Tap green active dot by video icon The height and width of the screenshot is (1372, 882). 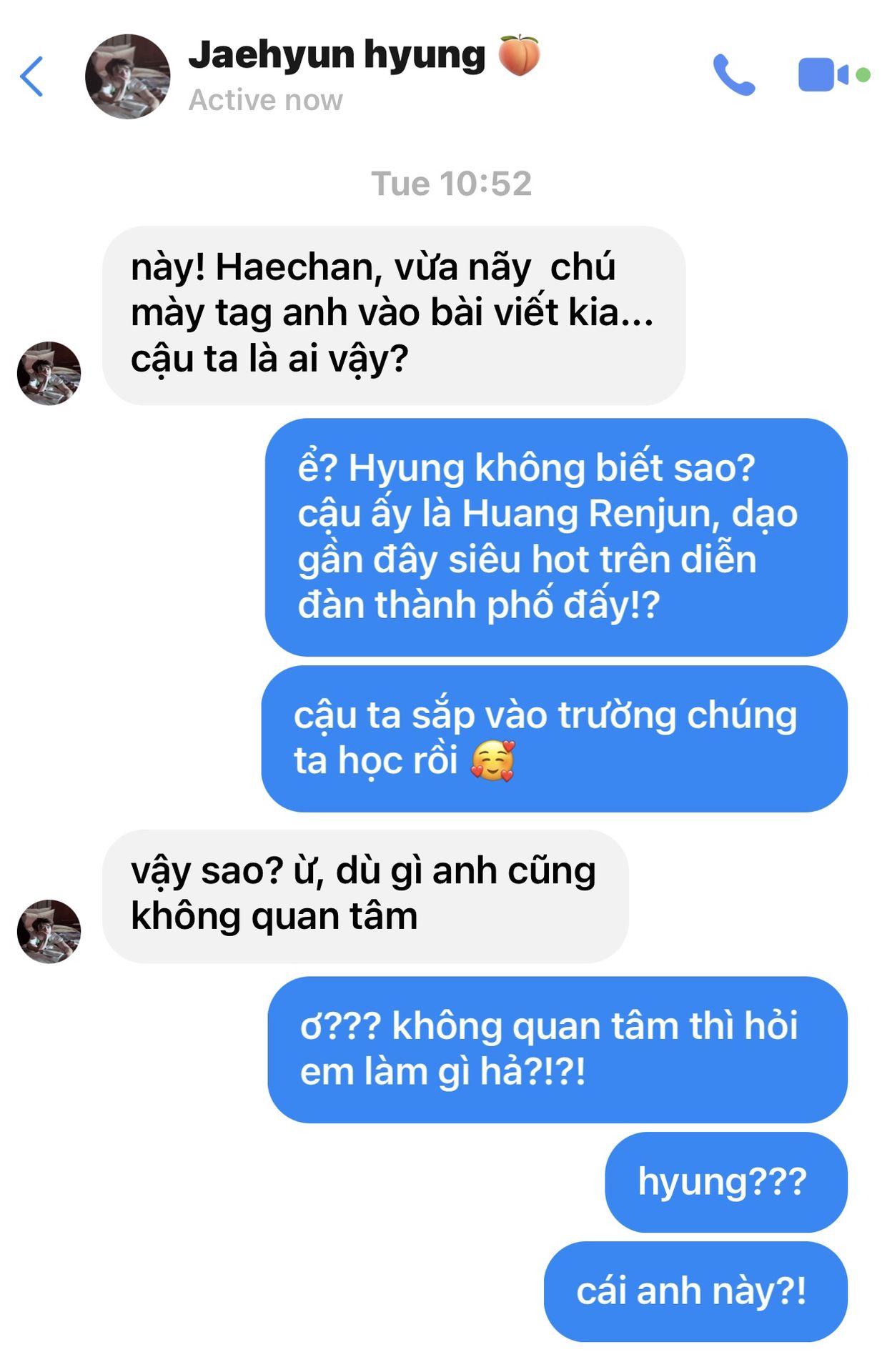863,74
